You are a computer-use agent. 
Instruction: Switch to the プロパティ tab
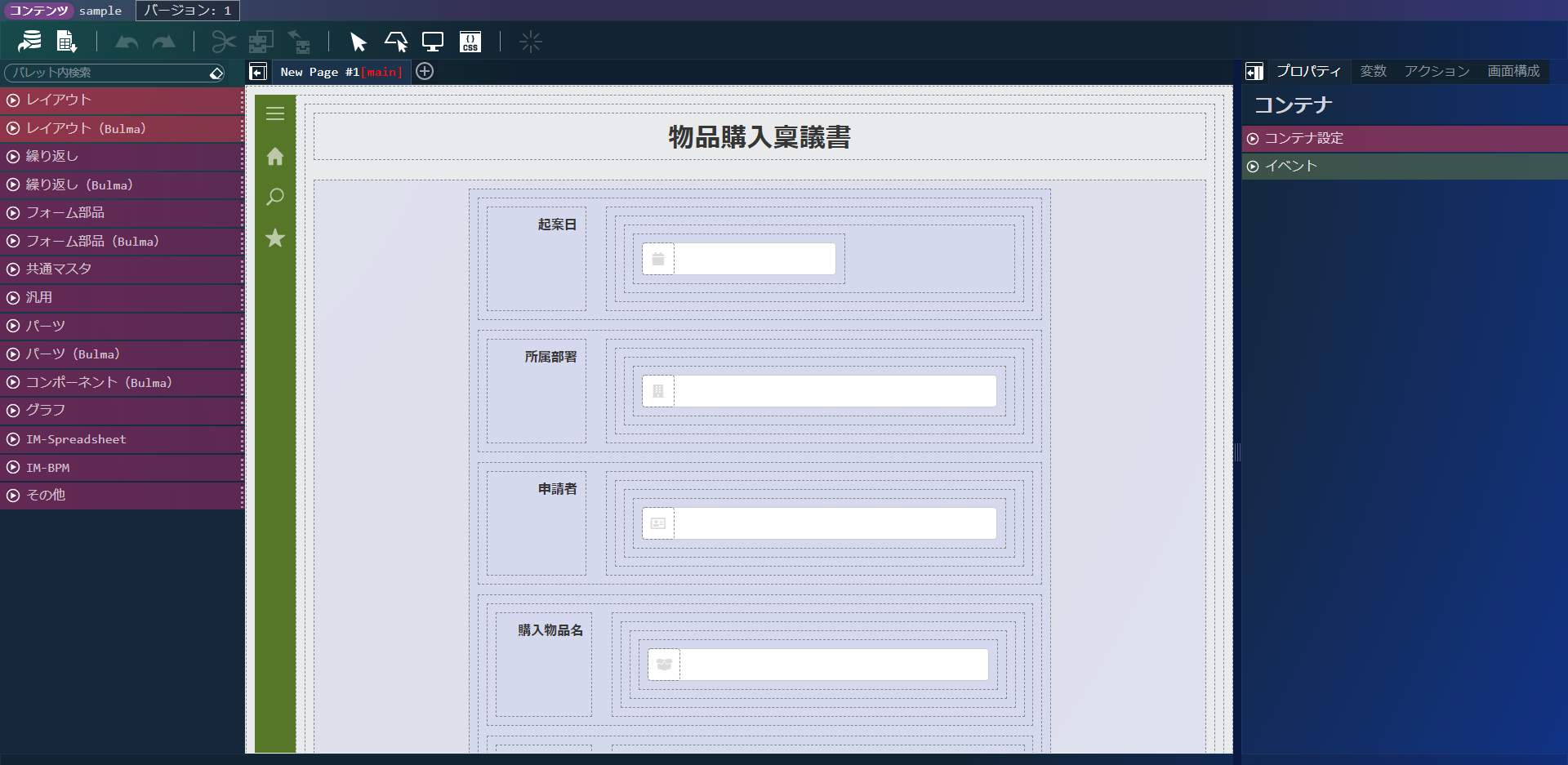coord(1308,71)
